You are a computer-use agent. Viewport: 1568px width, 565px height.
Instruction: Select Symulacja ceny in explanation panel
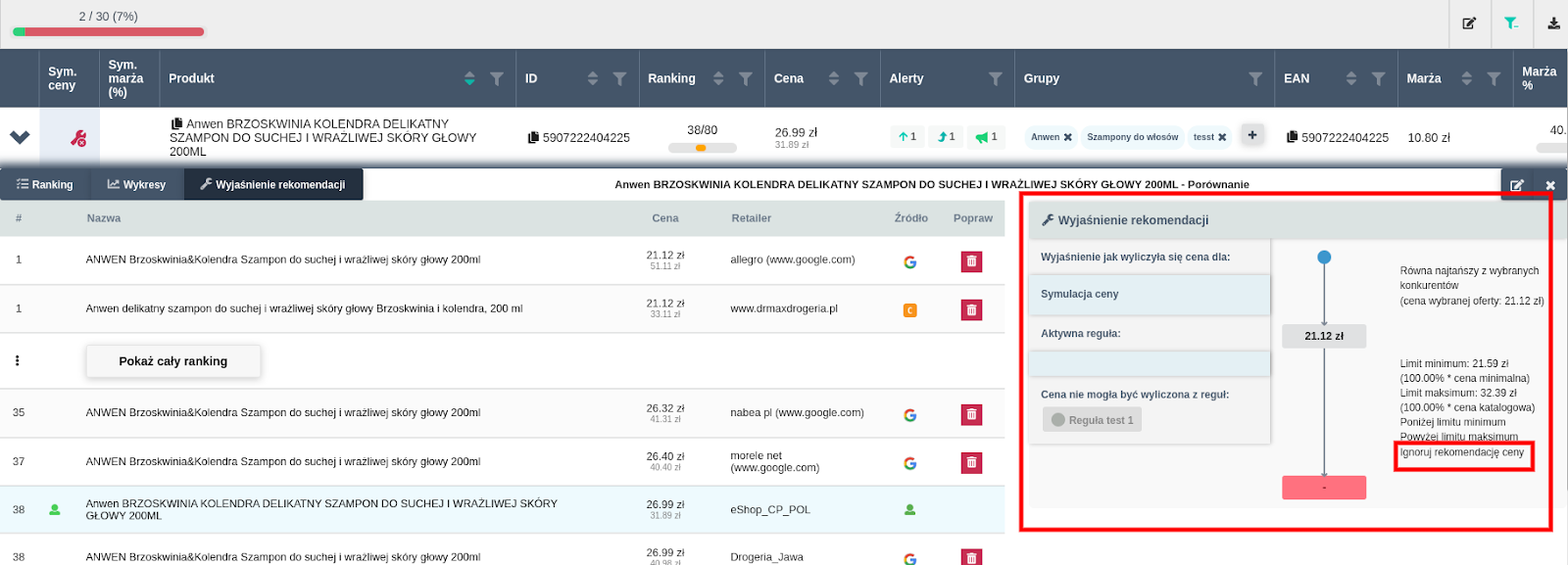tap(1149, 295)
